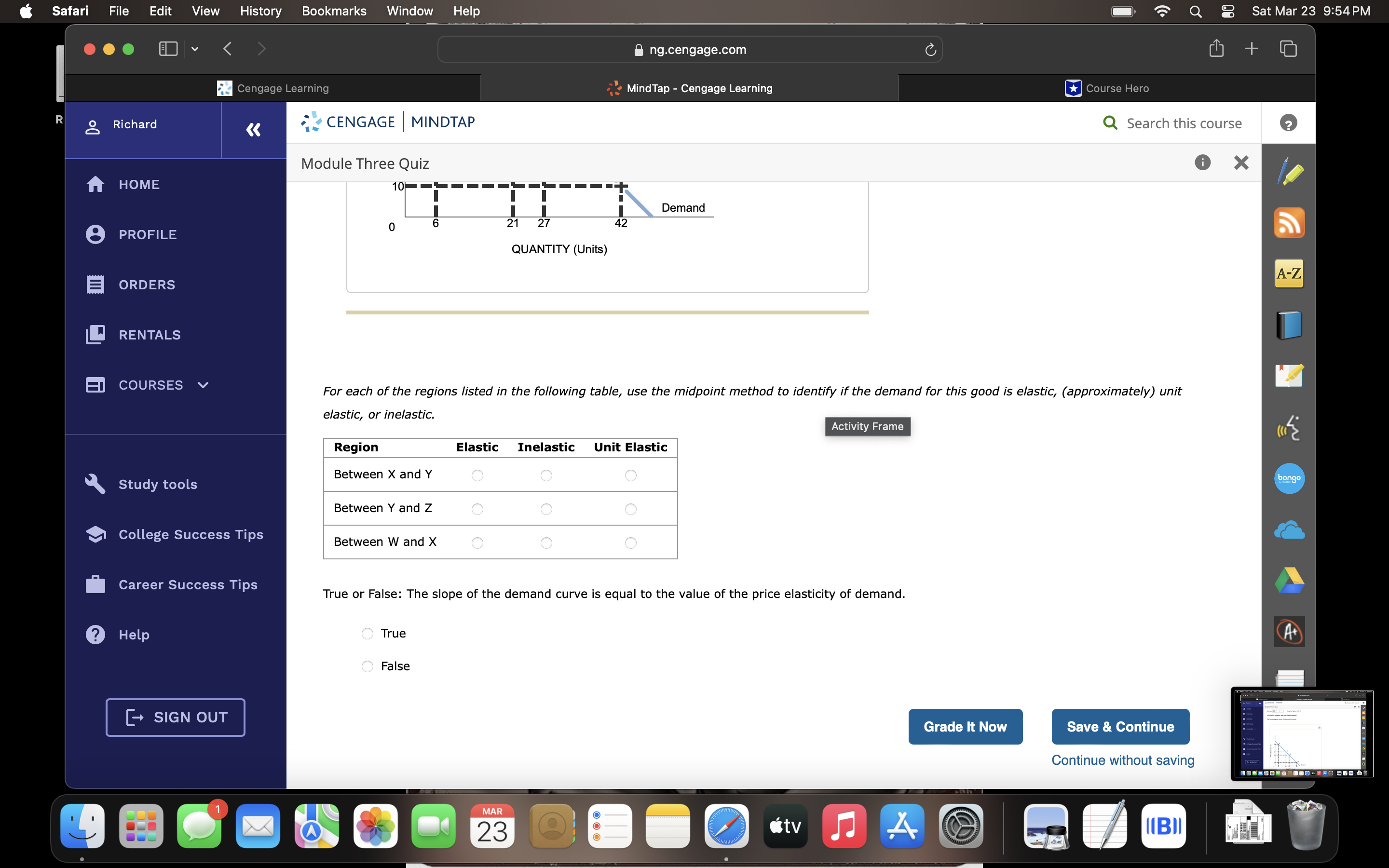Open the A-Z glossary icon
1389x868 pixels.
pyautogui.click(x=1289, y=273)
